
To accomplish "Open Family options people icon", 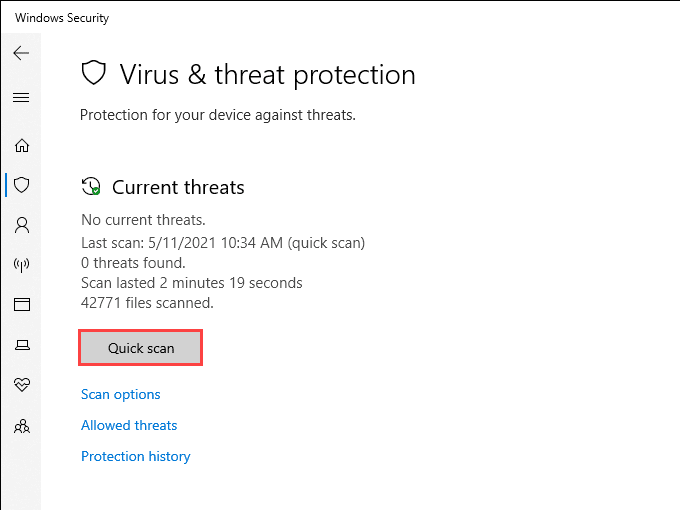I will coord(21,426).
